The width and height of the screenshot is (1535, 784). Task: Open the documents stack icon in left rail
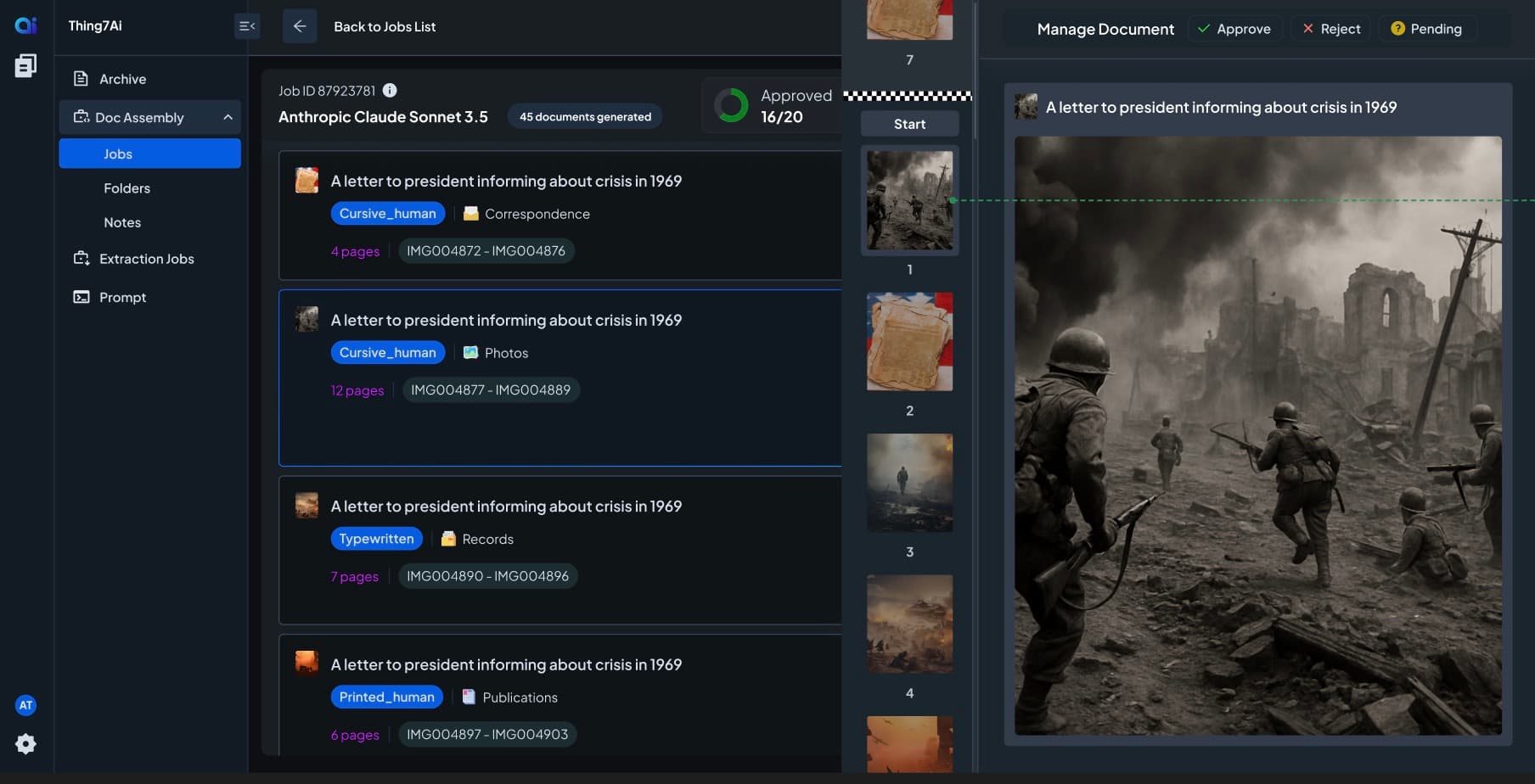coord(25,65)
